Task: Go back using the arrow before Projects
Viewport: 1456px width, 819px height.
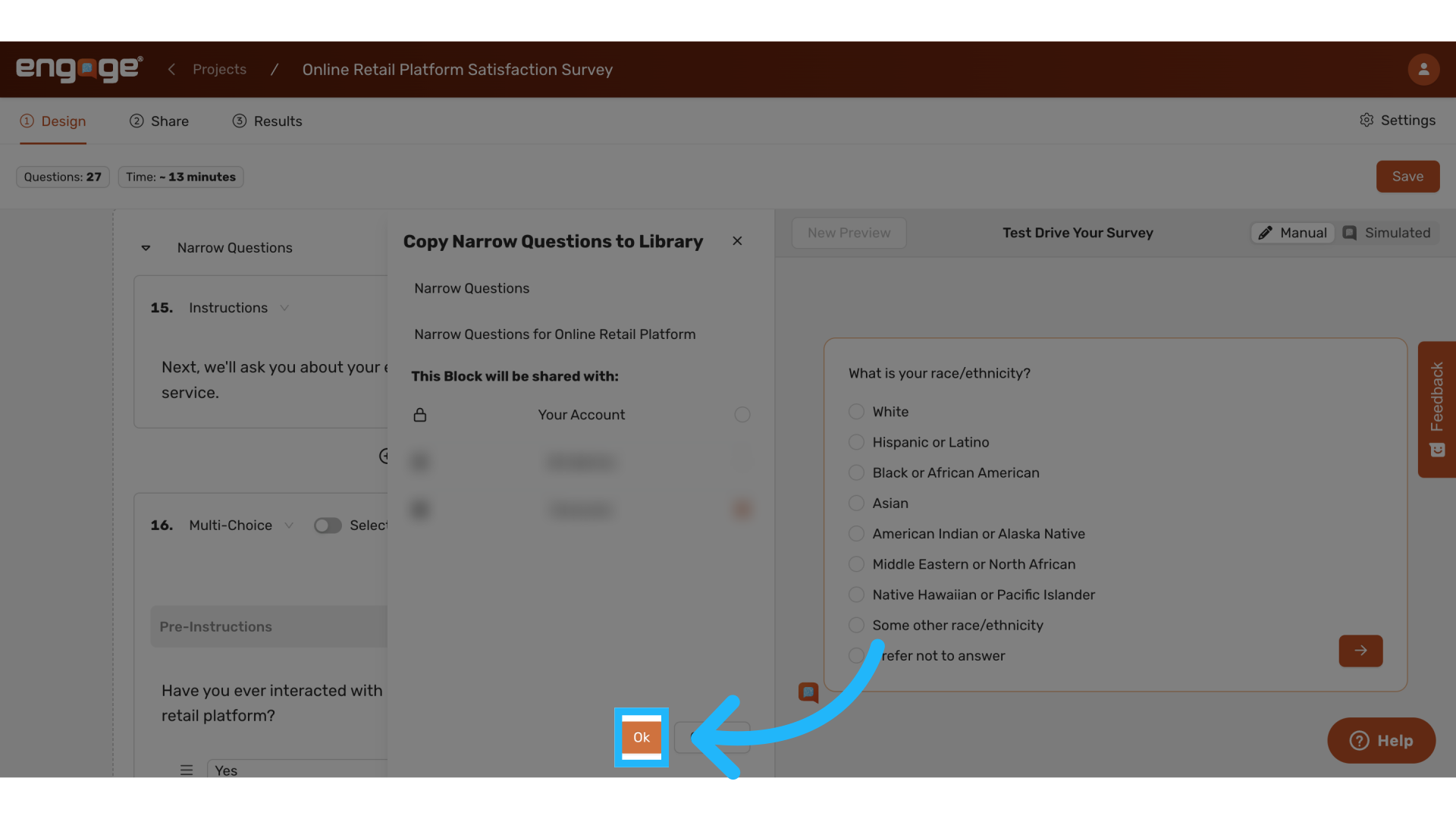Action: (172, 69)
